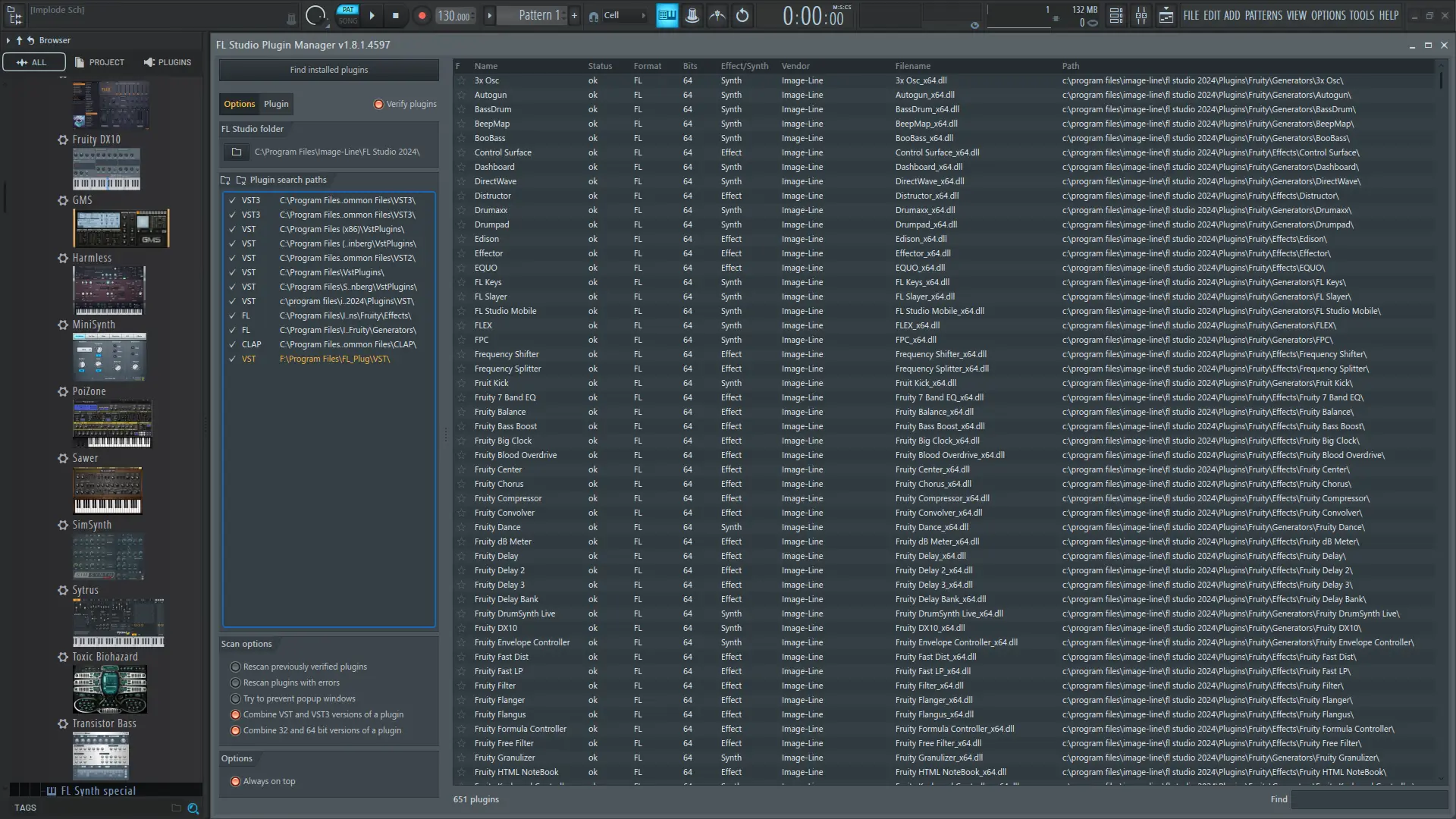Click the red Record button
This screenshot has width=1456, height=819.
coord(422,15)
